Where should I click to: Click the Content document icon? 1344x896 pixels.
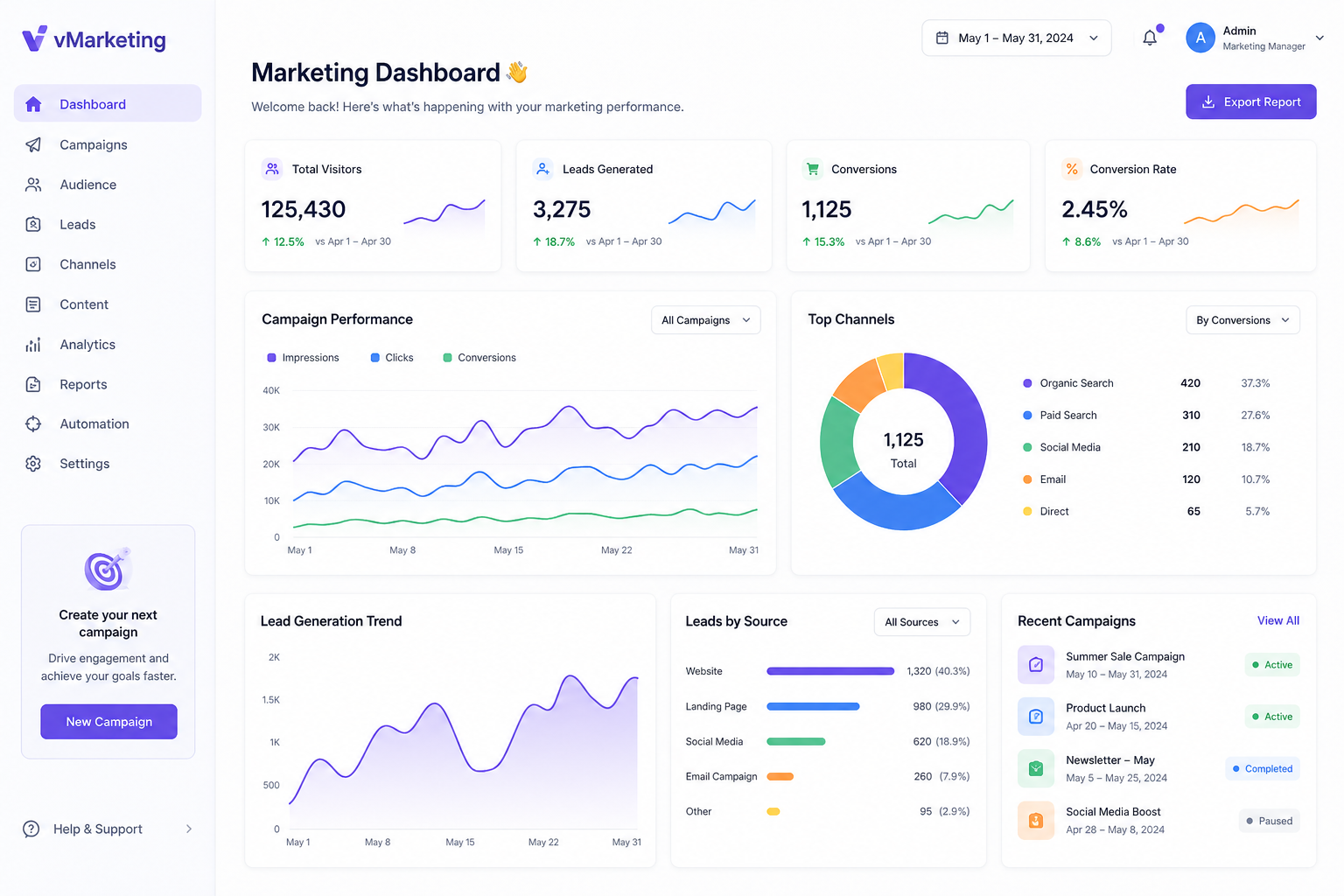pyautogui.click(x=33, y=304)
